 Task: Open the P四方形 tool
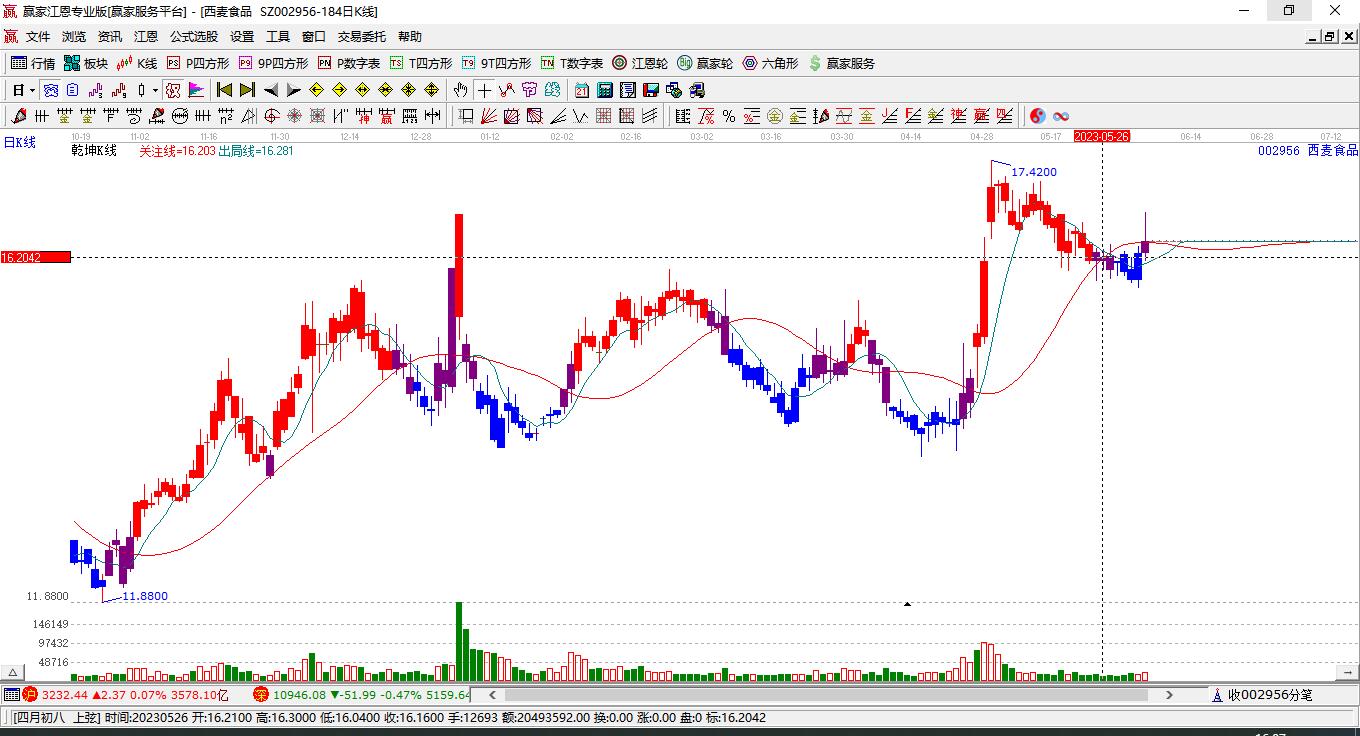click(x=198, y=63)
